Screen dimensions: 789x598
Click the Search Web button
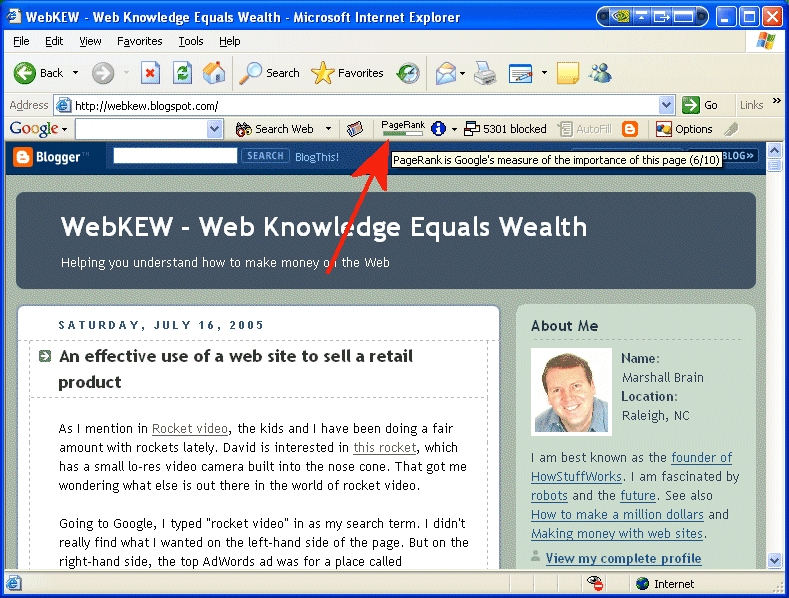[x=275, y=129]
